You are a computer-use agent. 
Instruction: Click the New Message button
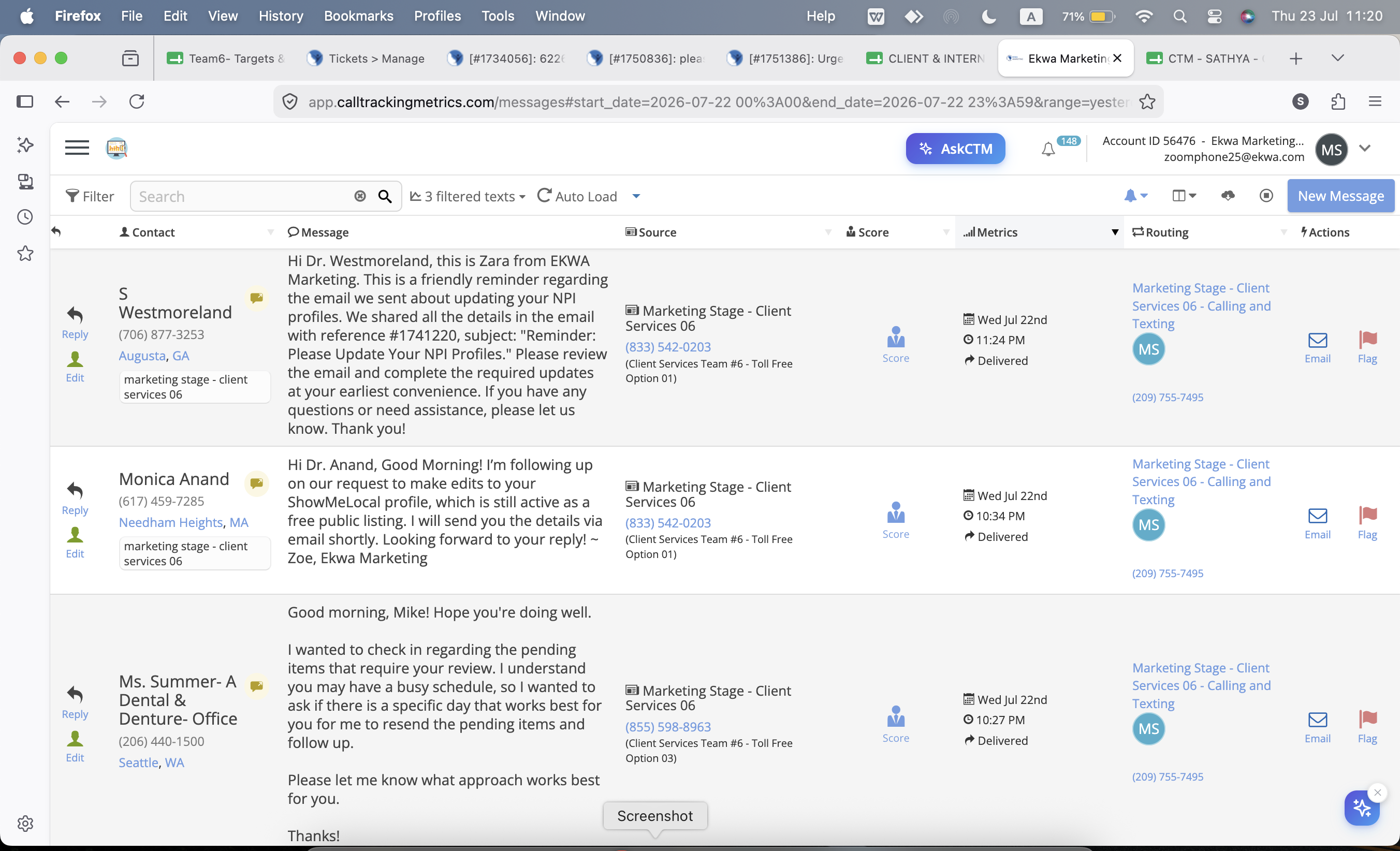(1340, 196)
